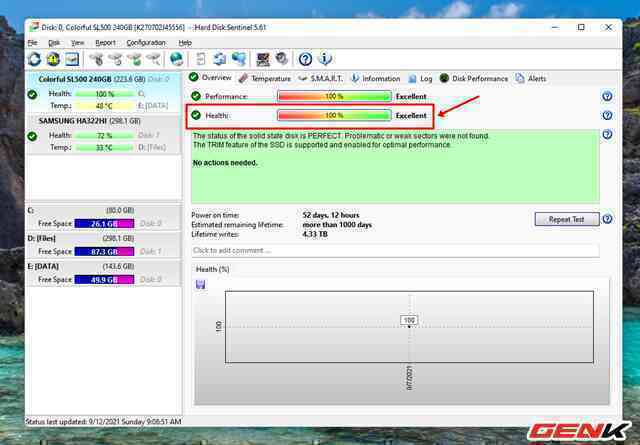Click the 'Click to add comment' field
The width and height of the screenshot is (640, 445).
tap(395, 251)
